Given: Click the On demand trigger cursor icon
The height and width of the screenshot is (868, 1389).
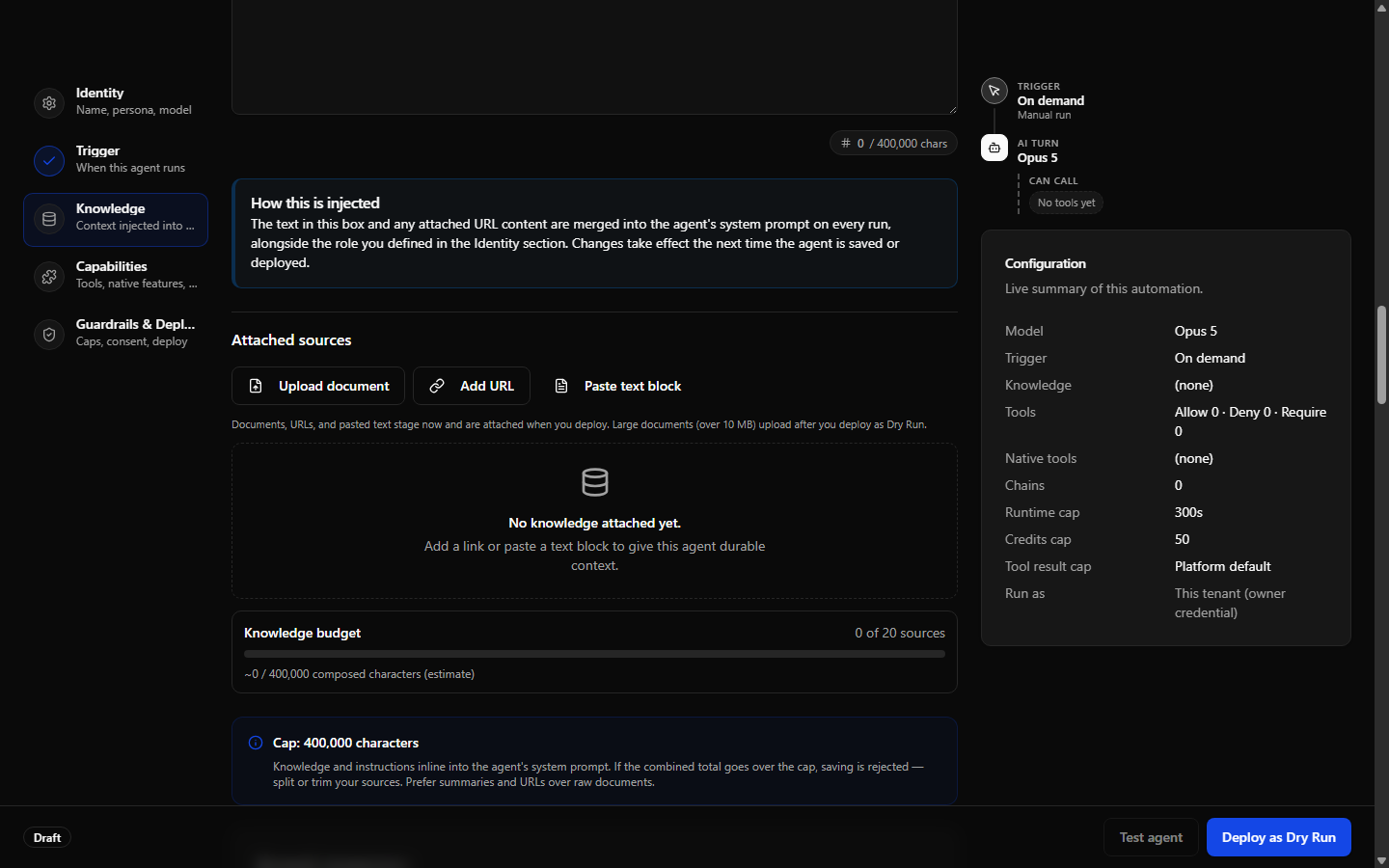Looking at the screenshot, I should coord(994,91).
